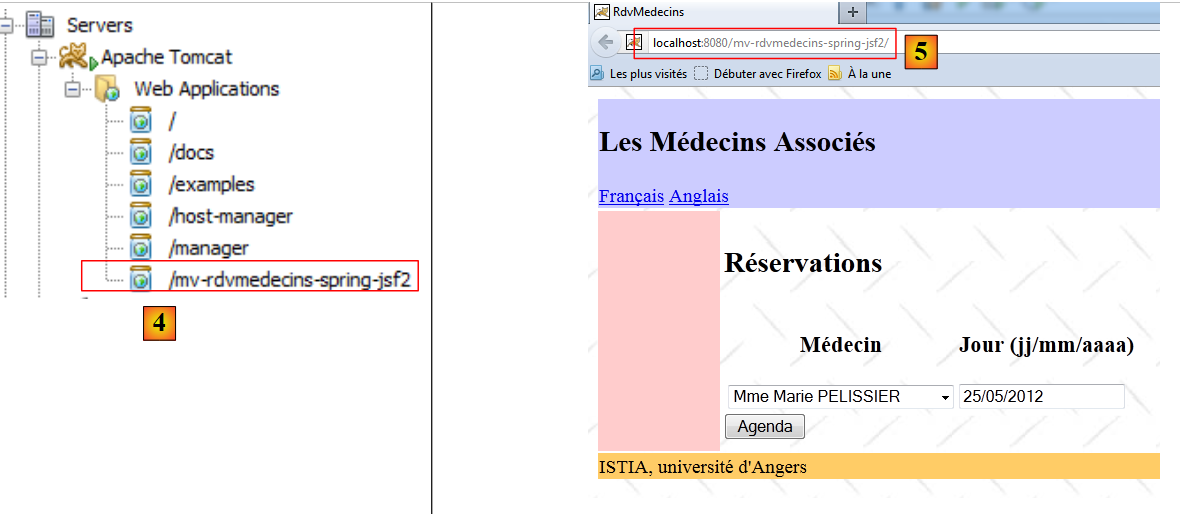The image size is (1180, 514).
Task: Switch language via the Anglais link
Action: pos(698,196)
